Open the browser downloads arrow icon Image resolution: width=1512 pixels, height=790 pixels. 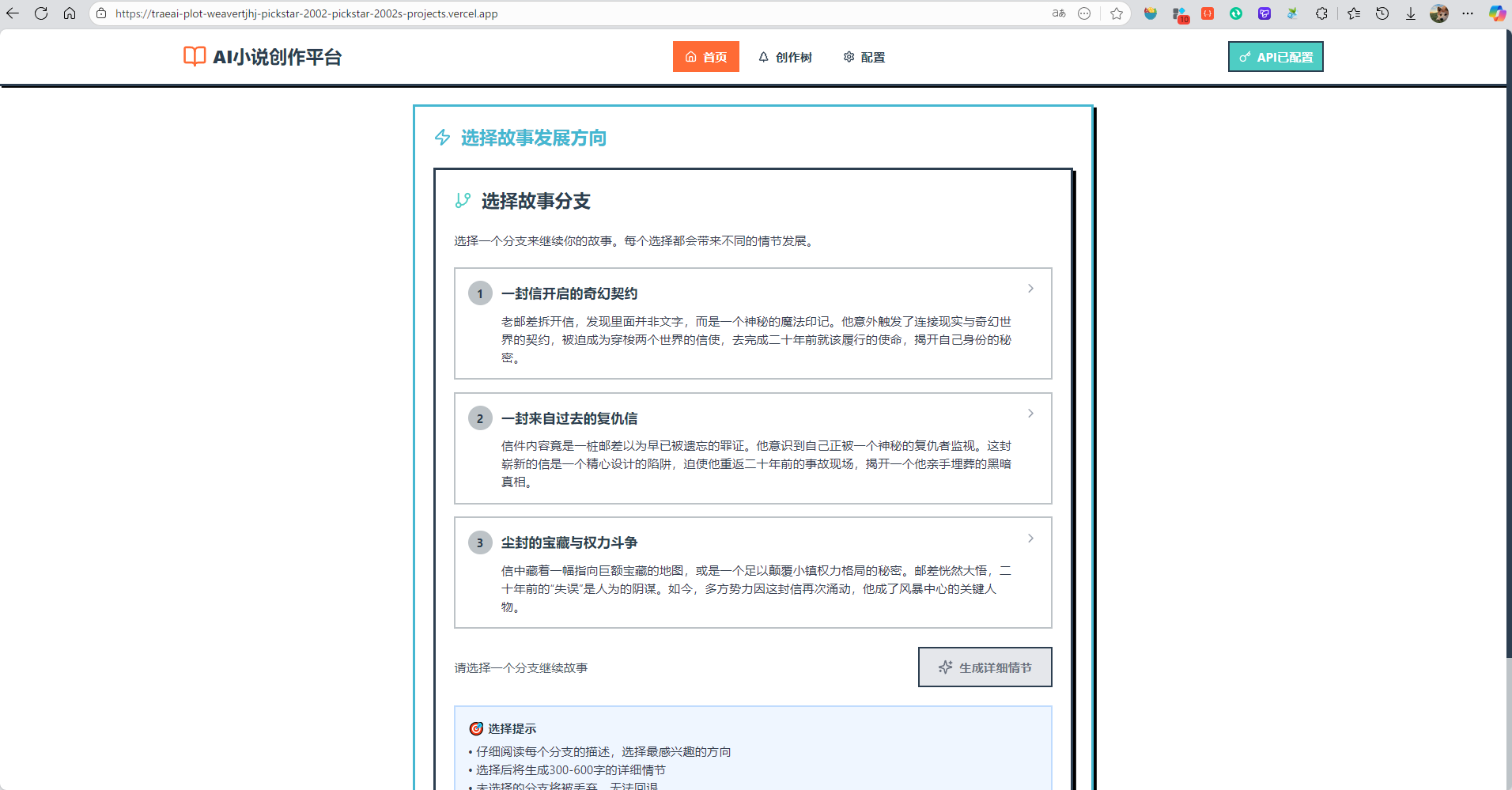coord(1410,13)
